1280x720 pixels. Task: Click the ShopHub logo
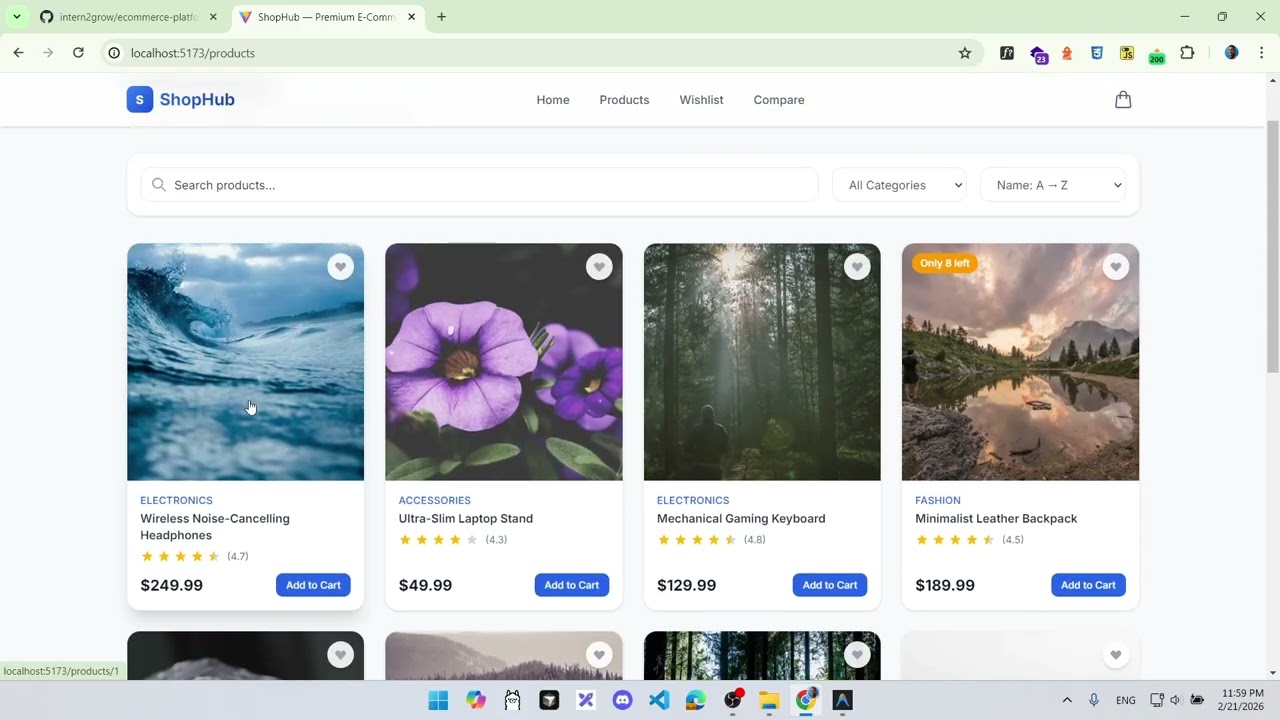point(181,100)
